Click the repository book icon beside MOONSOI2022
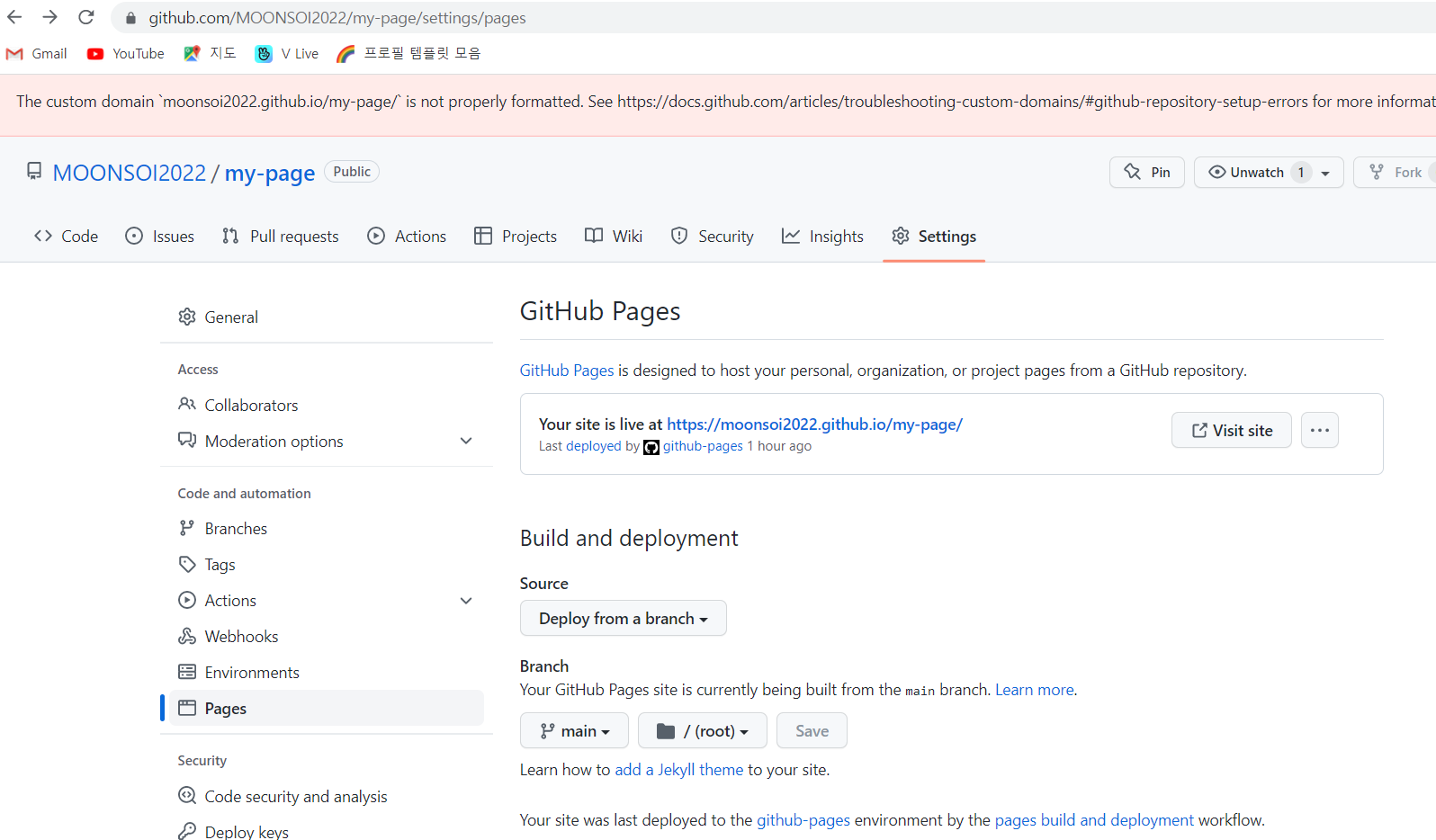1436x840 pixels. (34, 171)
